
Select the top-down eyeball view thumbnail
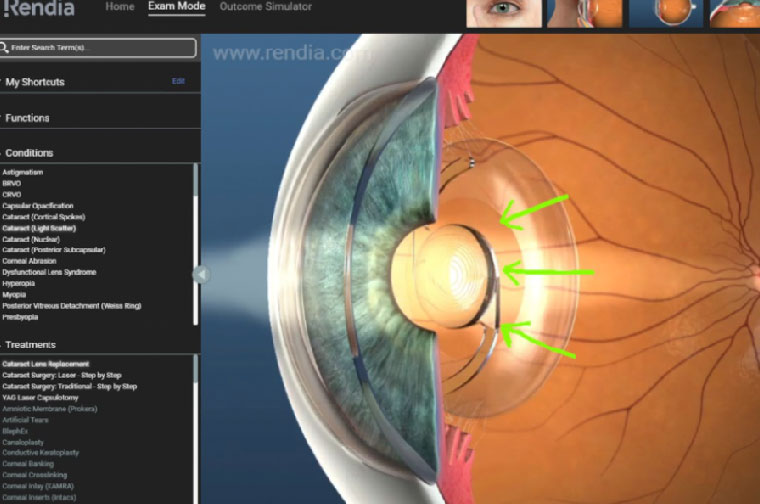point(665,13)
